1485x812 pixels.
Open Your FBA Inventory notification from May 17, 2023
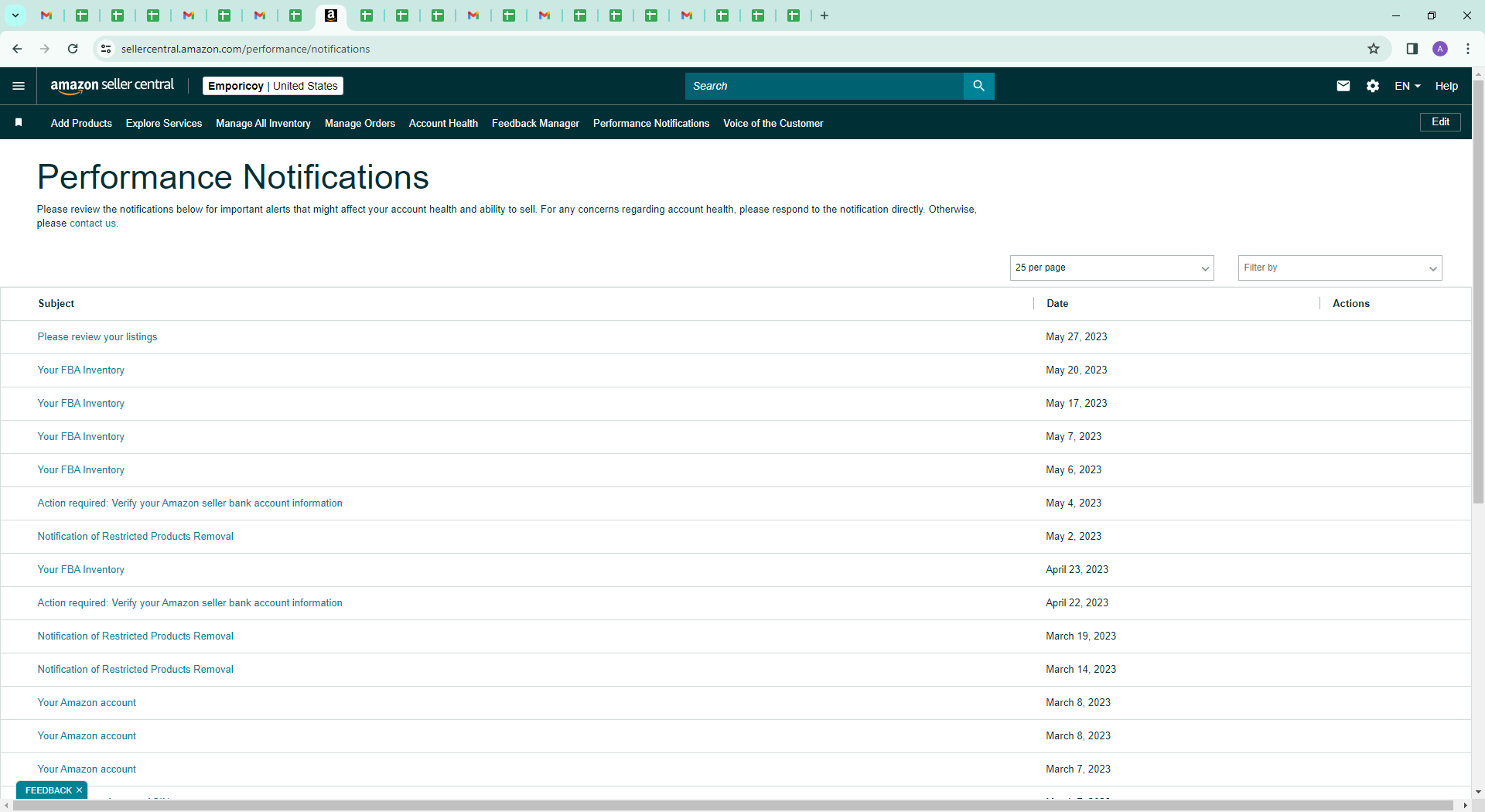pyautogui.click(x=81, y=404)
